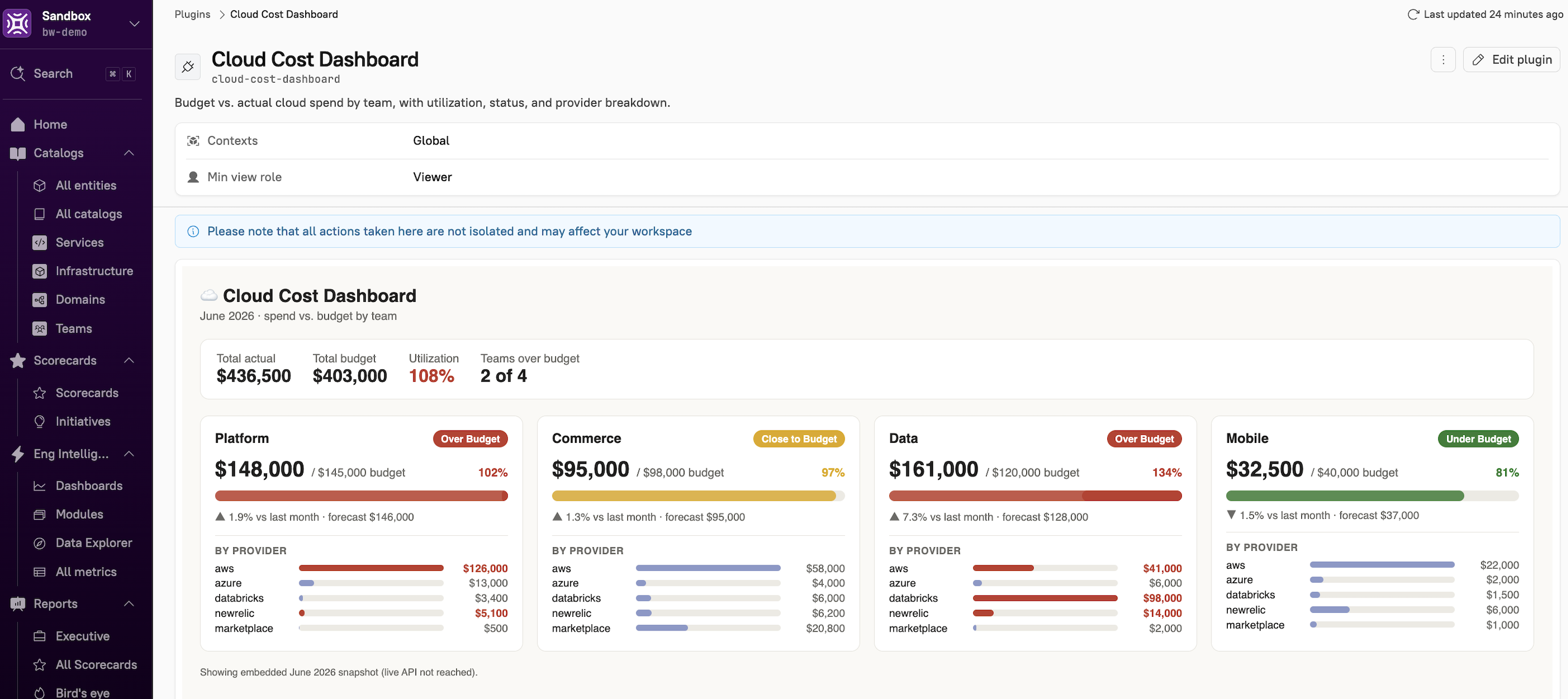
Task: Open All entities
Action: pos(86,185)
